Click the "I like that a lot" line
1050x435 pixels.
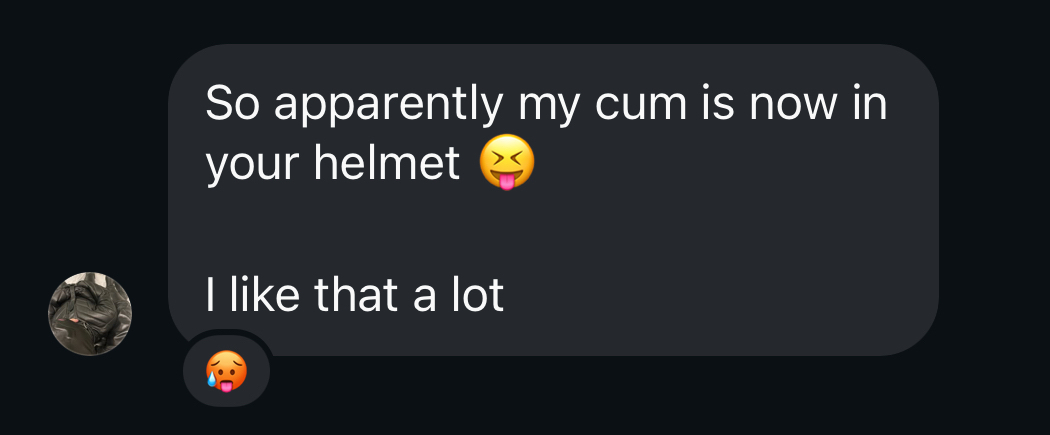click(x=354, y=294)
